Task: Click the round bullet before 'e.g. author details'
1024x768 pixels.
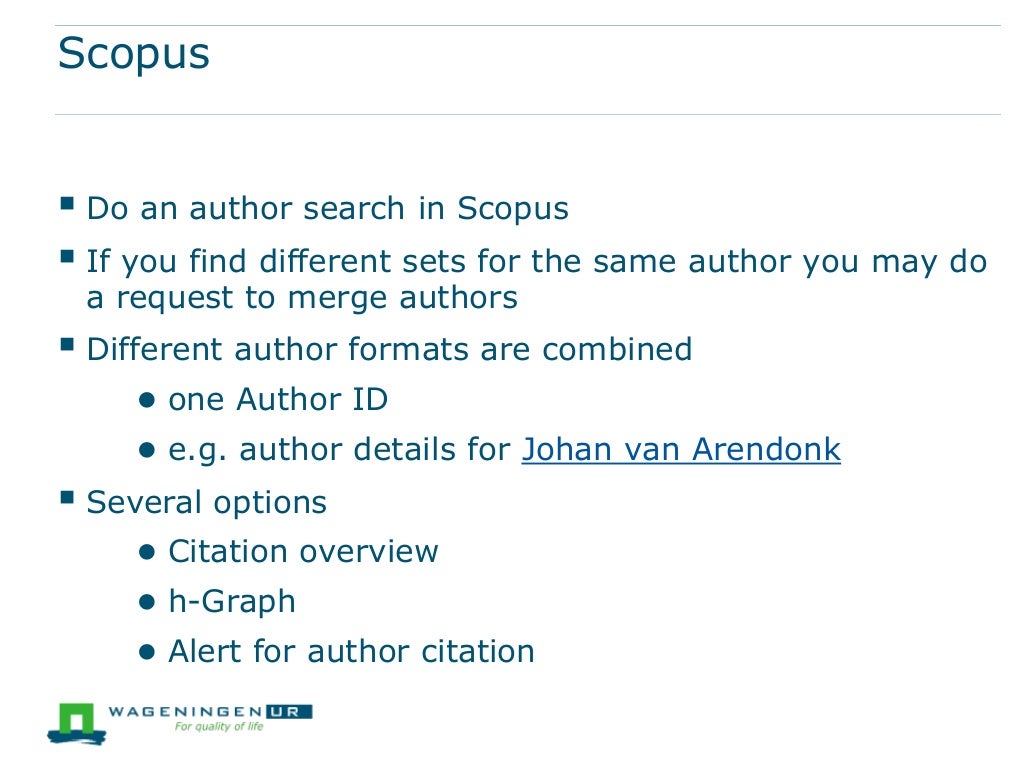Action: (x=147, y=450)
